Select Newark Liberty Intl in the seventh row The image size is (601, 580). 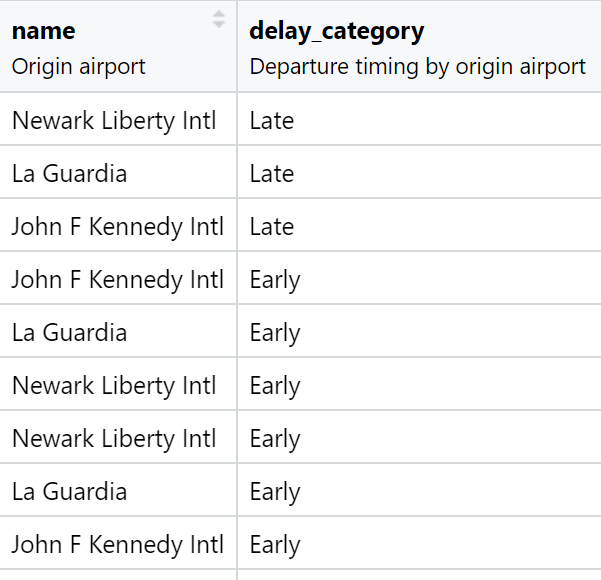(114, 439)
